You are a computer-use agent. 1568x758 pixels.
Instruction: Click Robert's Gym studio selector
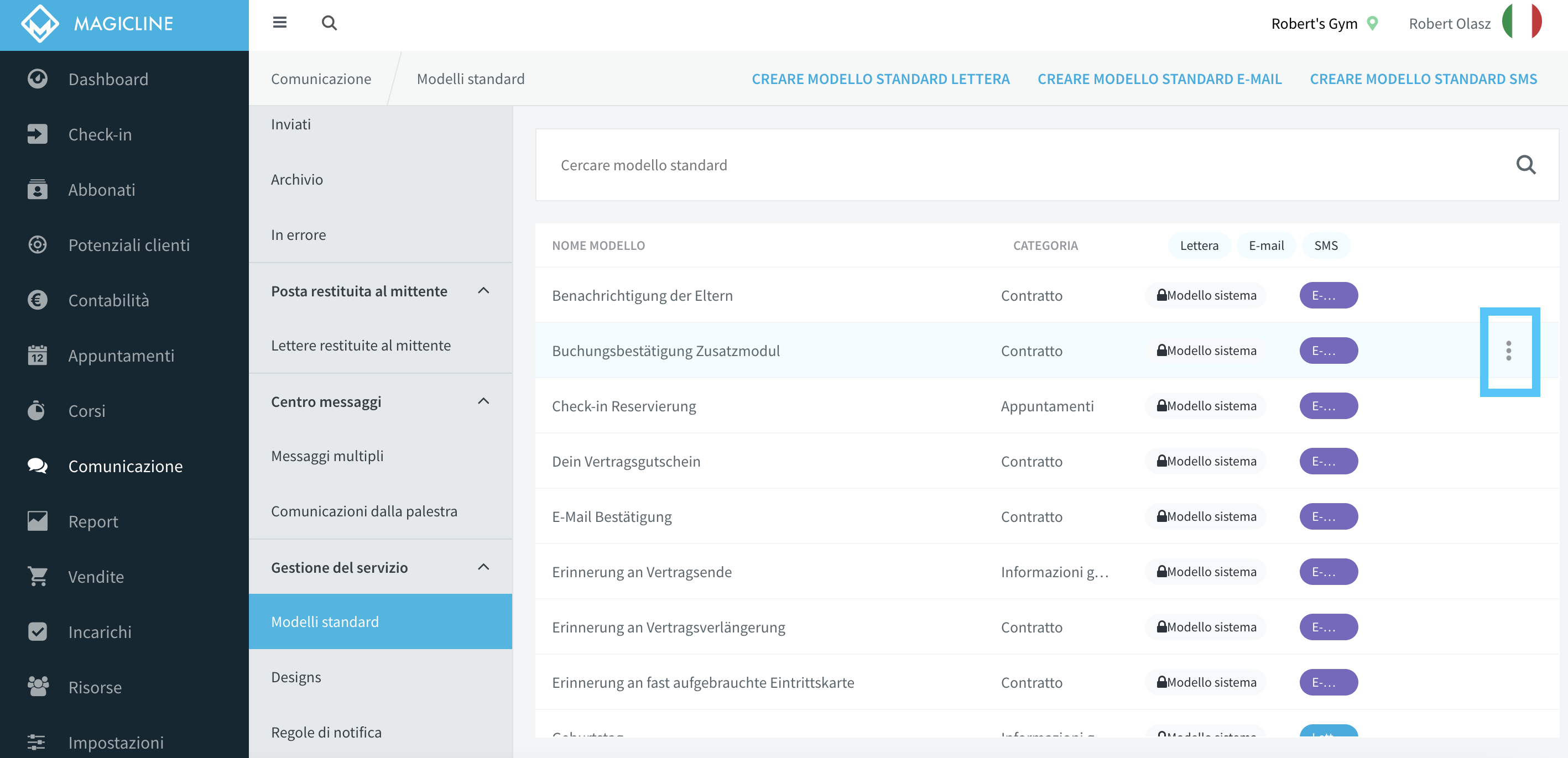pos(1314,24)
